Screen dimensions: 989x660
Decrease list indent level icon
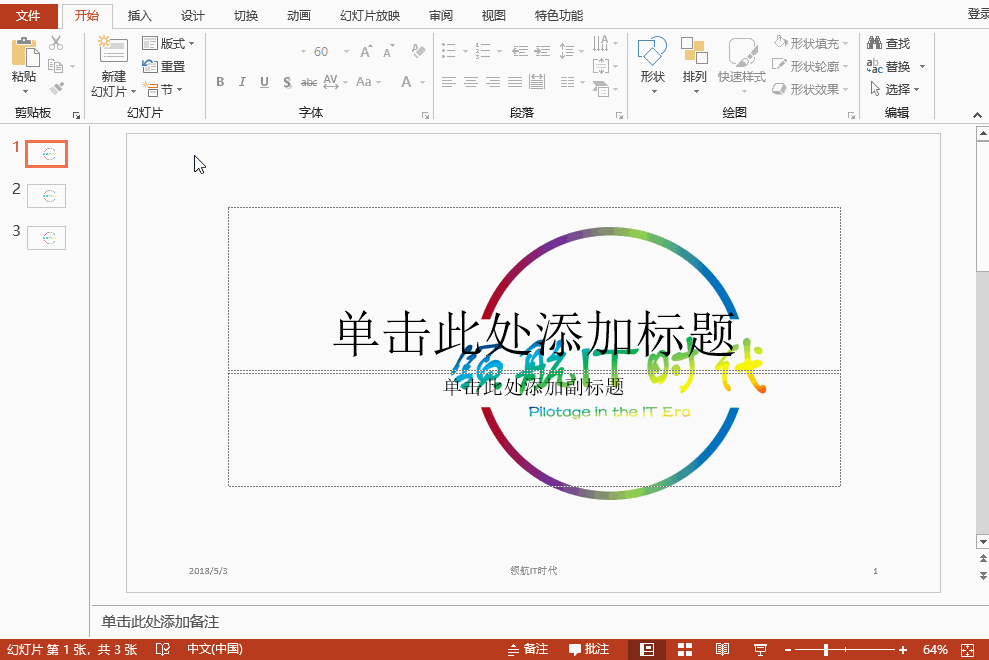pyautogui.click(x=520, y=50)
